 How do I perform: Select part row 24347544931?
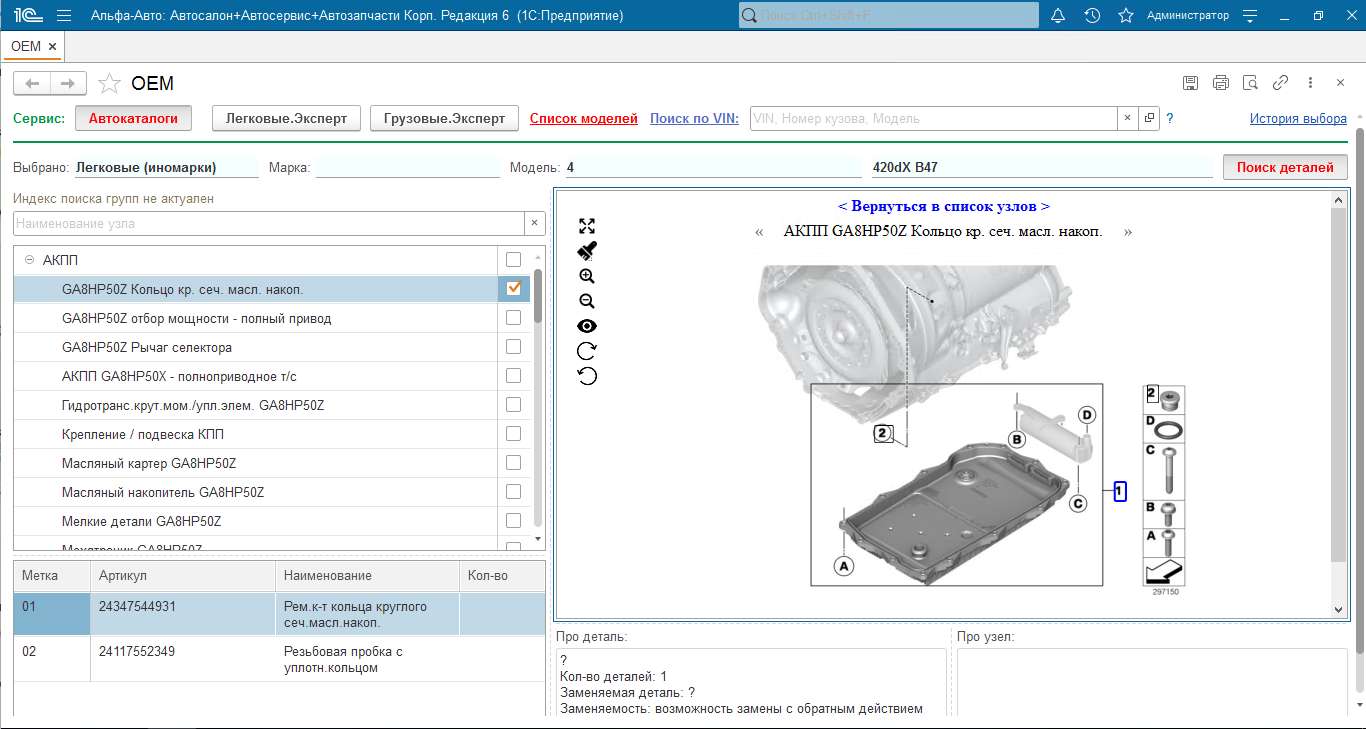pyautogui.click(x=279, y=614)
